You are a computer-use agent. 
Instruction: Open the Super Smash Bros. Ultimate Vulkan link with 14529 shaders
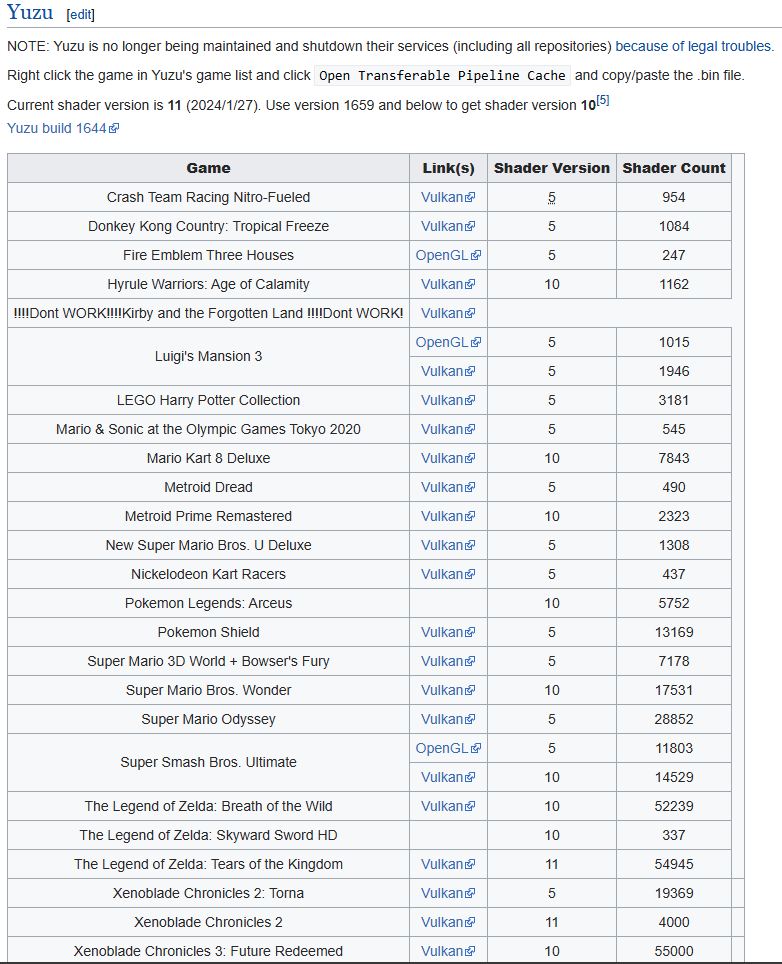448,777
